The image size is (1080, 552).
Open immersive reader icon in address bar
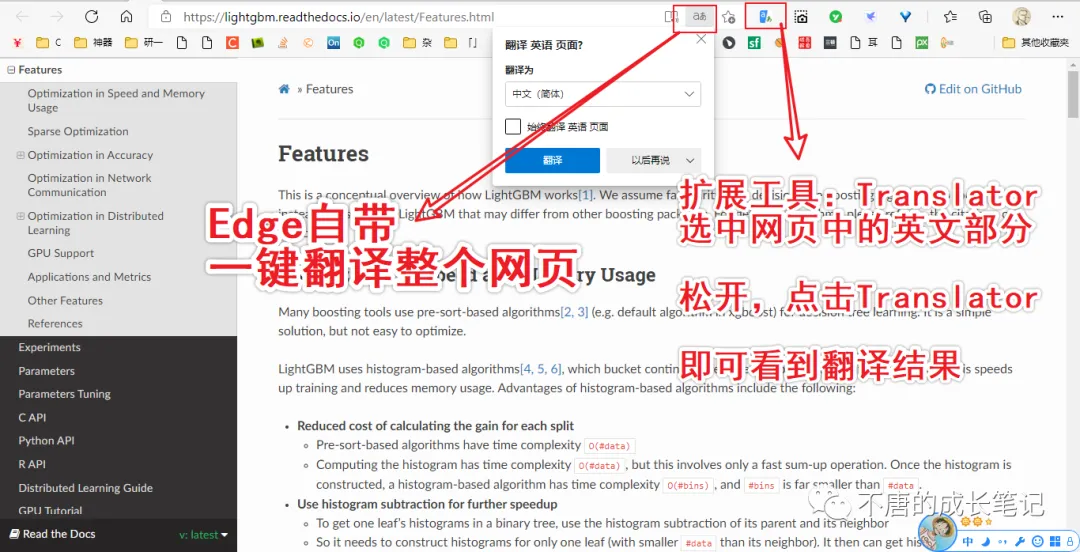[672, 17]
